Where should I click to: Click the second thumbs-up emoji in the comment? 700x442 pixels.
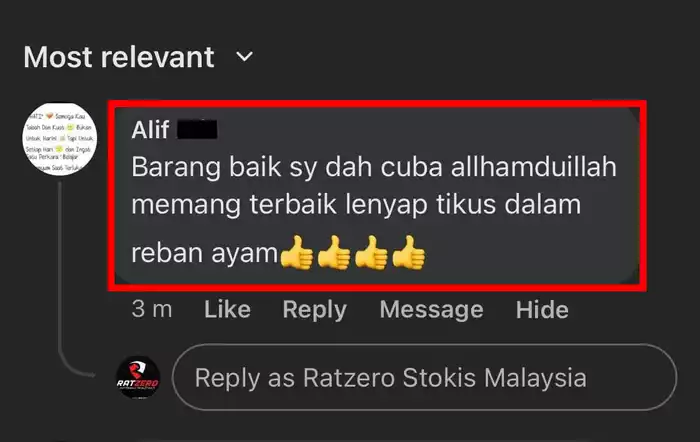[x=334, y=253]
